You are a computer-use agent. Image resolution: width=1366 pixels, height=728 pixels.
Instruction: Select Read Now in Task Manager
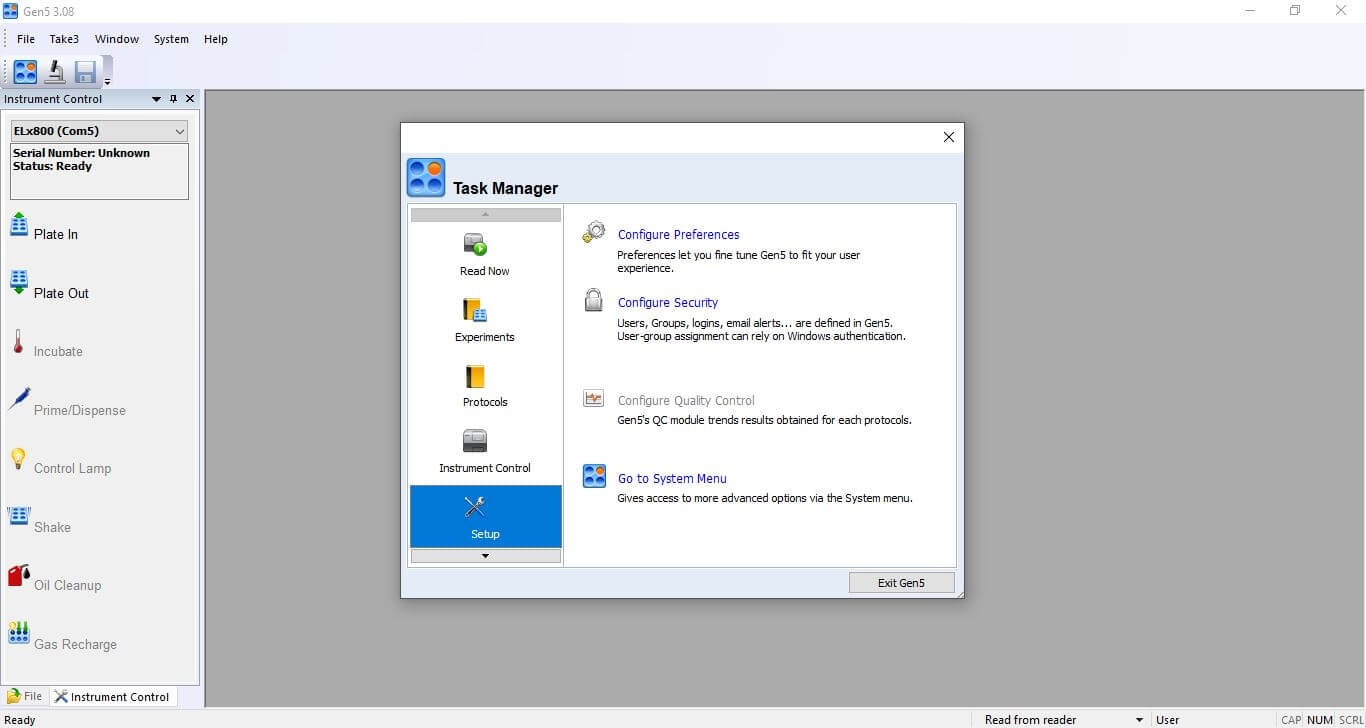[x=485, y=254]
